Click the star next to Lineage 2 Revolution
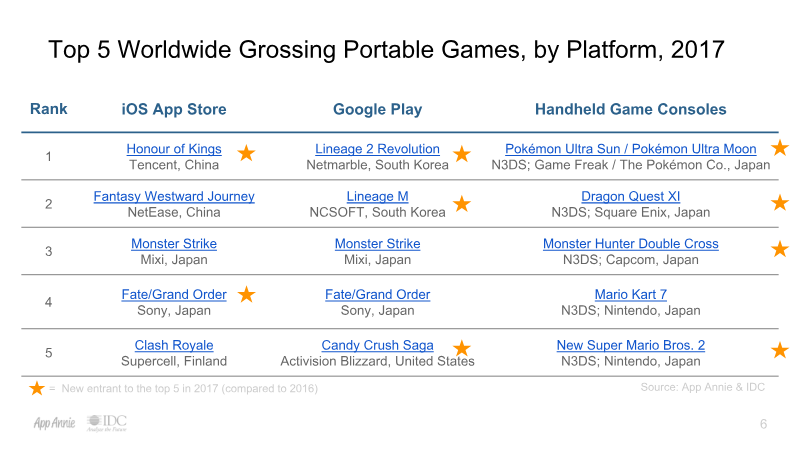This screenshot has width=800, height=450. point(462,154)
